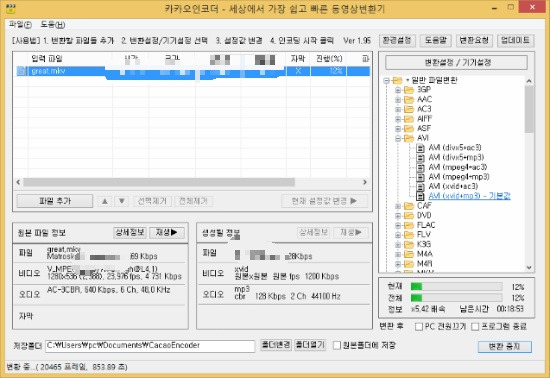Enable PC 전원끄기 after conversion
Viewport: 550px width, 378px height.
(418, 327)
